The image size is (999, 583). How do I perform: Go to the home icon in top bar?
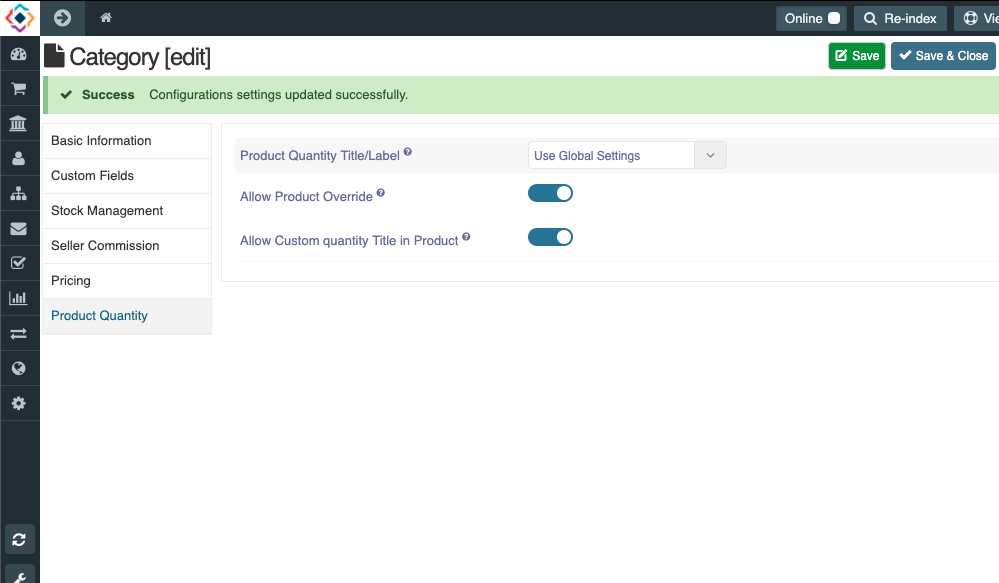coord(106,18)
